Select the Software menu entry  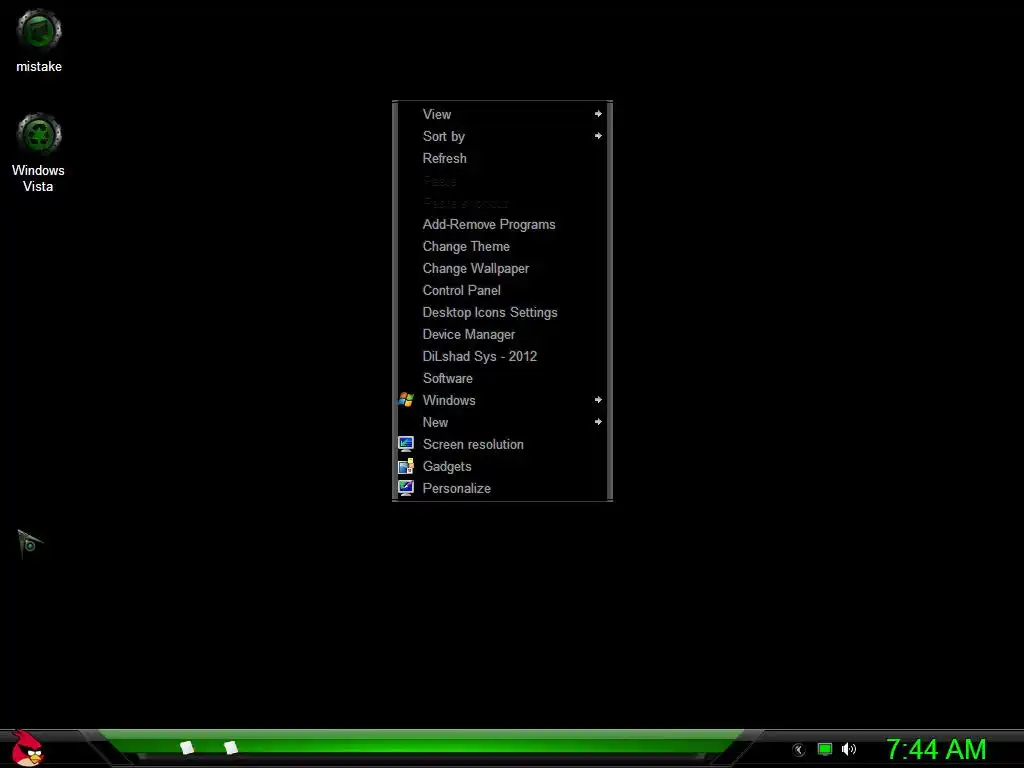[x=502, y=379]
